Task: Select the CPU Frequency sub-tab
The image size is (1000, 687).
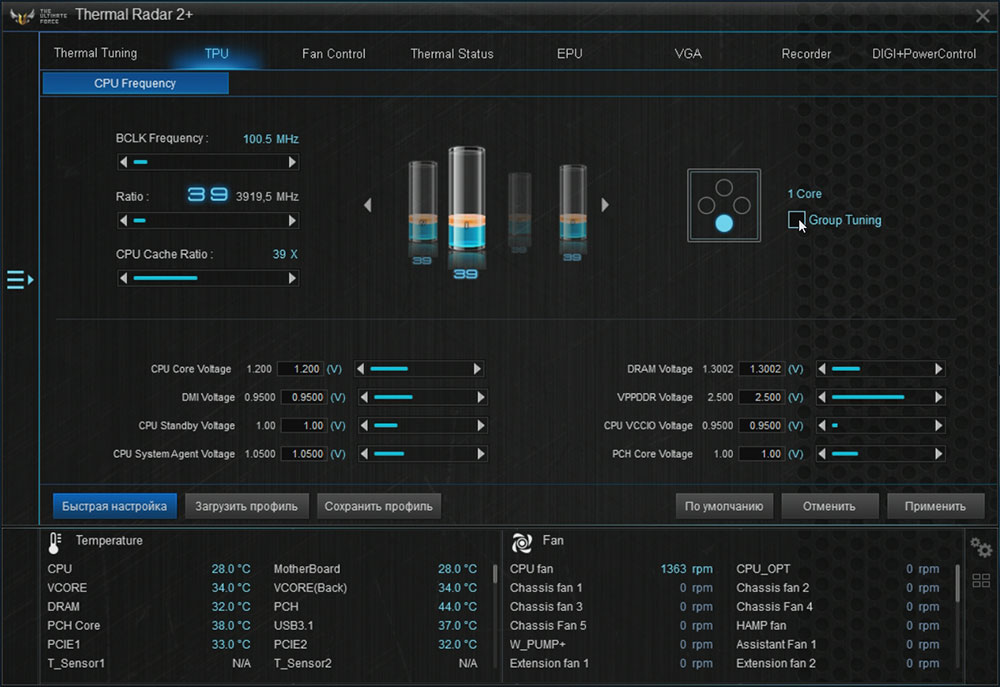Action: coord(135,84)
